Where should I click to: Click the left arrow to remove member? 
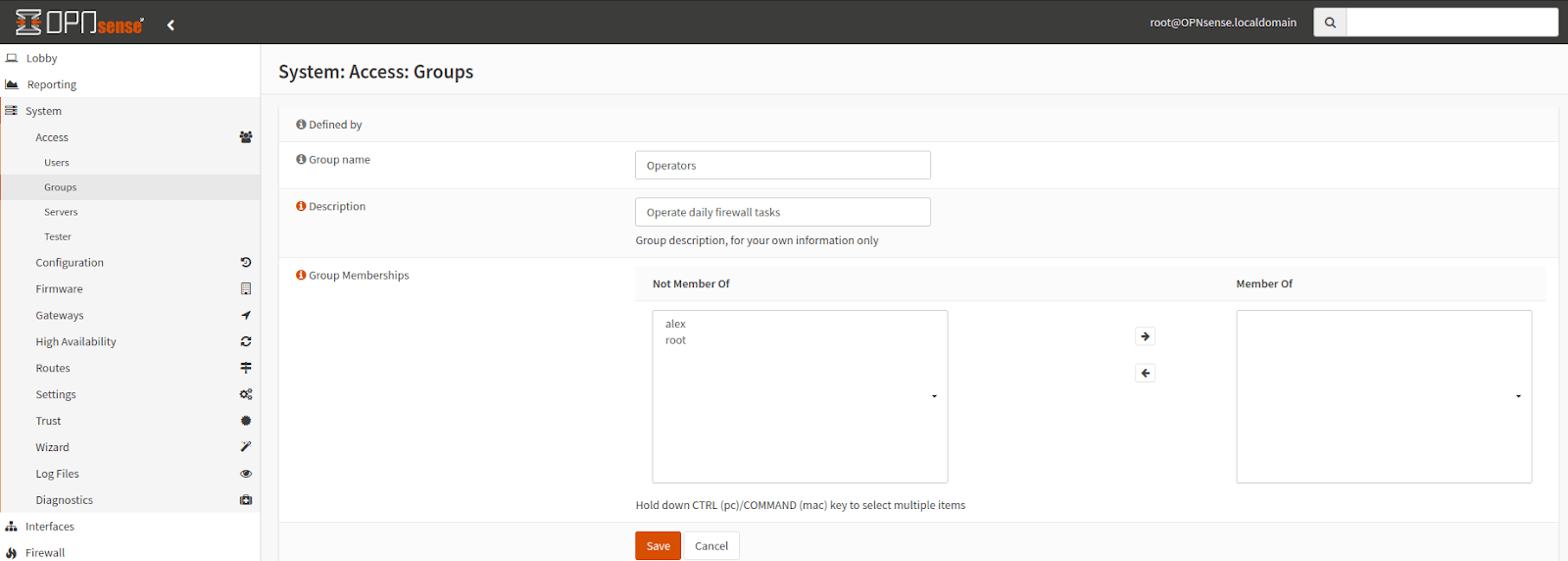1145,373
